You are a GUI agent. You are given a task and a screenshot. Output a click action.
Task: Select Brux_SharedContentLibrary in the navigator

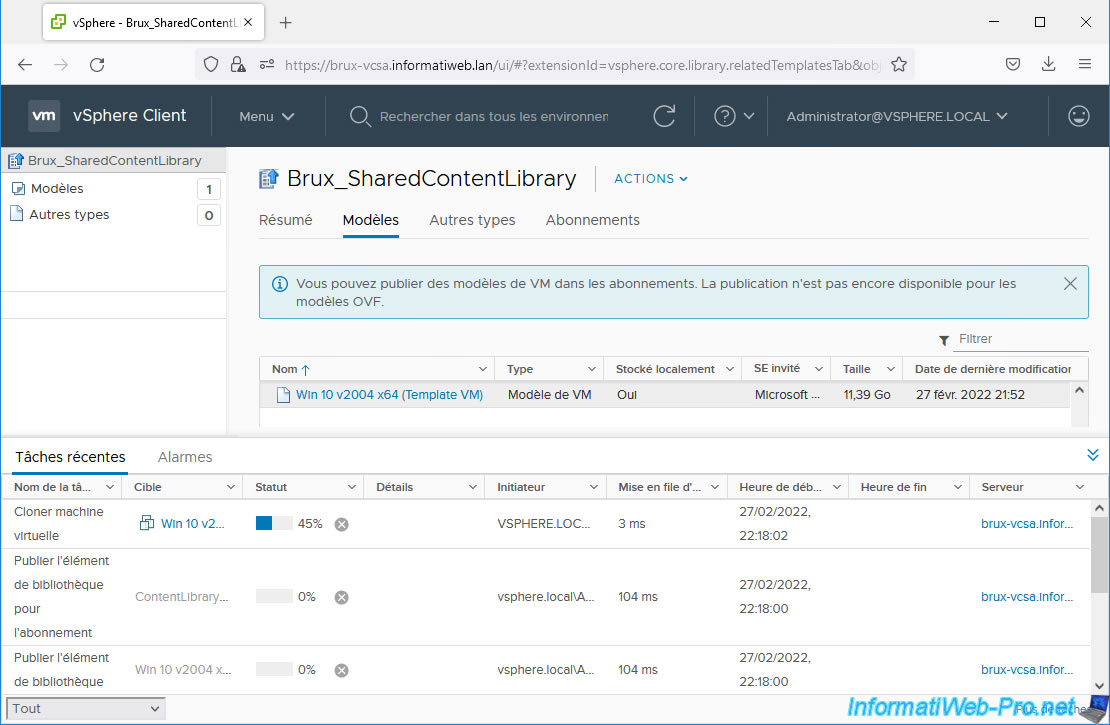(x=115, y=161)
